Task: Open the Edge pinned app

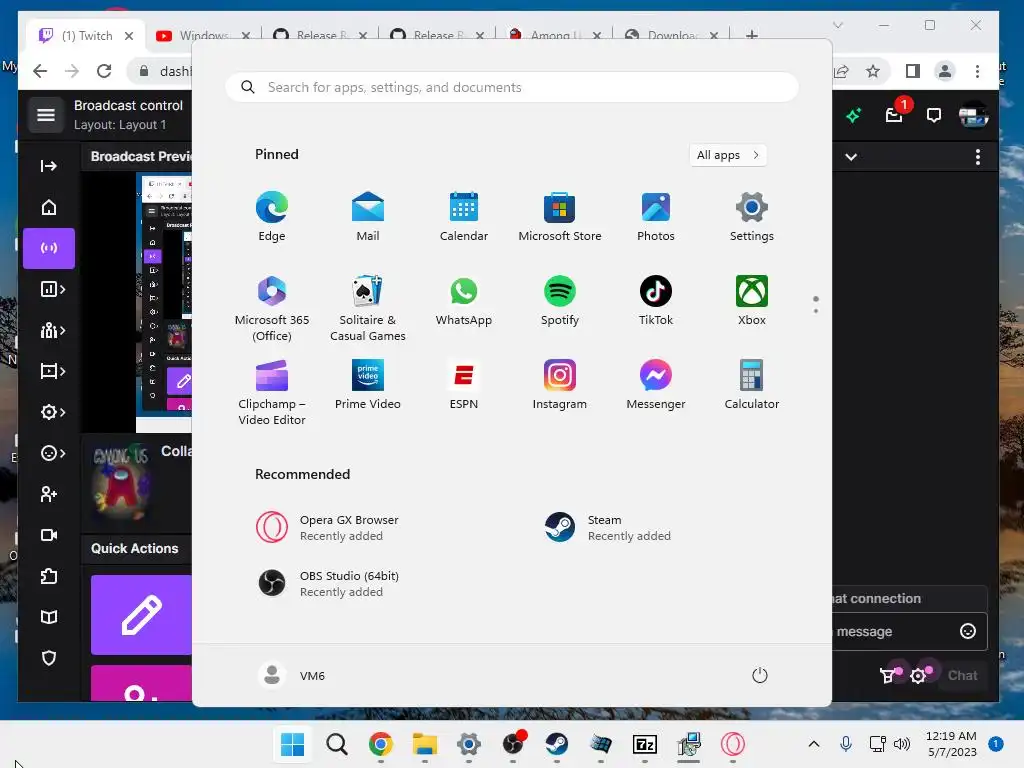Action: pyautogui.click(x=272, y=217)
